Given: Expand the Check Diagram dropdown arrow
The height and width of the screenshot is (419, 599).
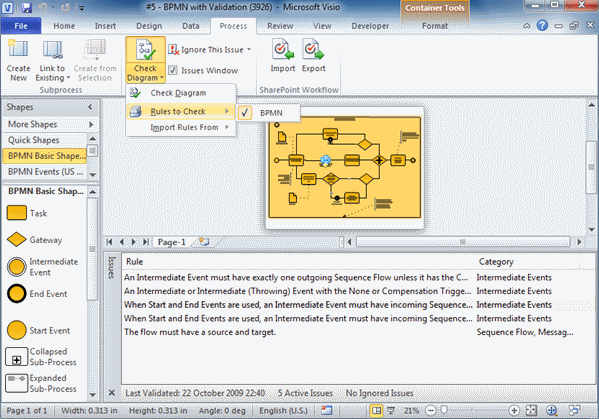Looking at the screenshot, I should click(162, 78).
